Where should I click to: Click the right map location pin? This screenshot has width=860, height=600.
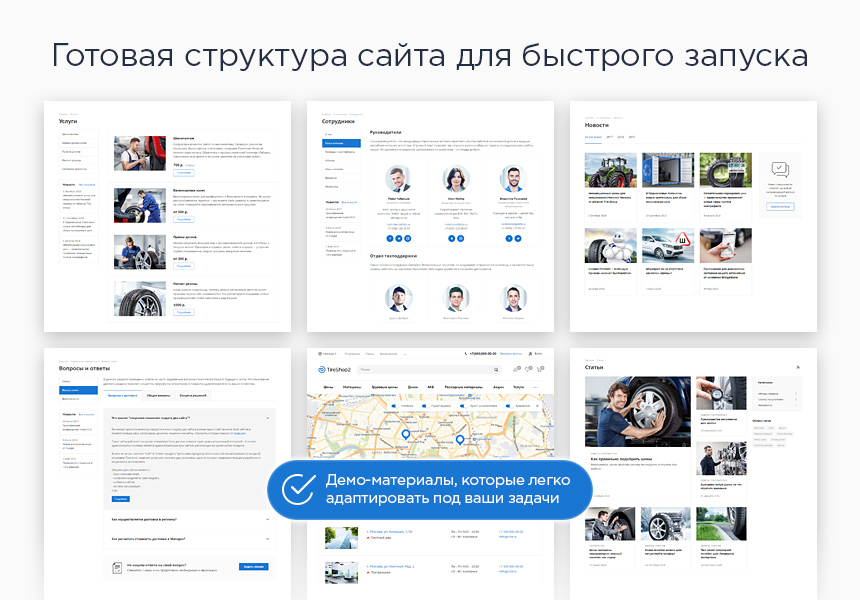[460, 439]
